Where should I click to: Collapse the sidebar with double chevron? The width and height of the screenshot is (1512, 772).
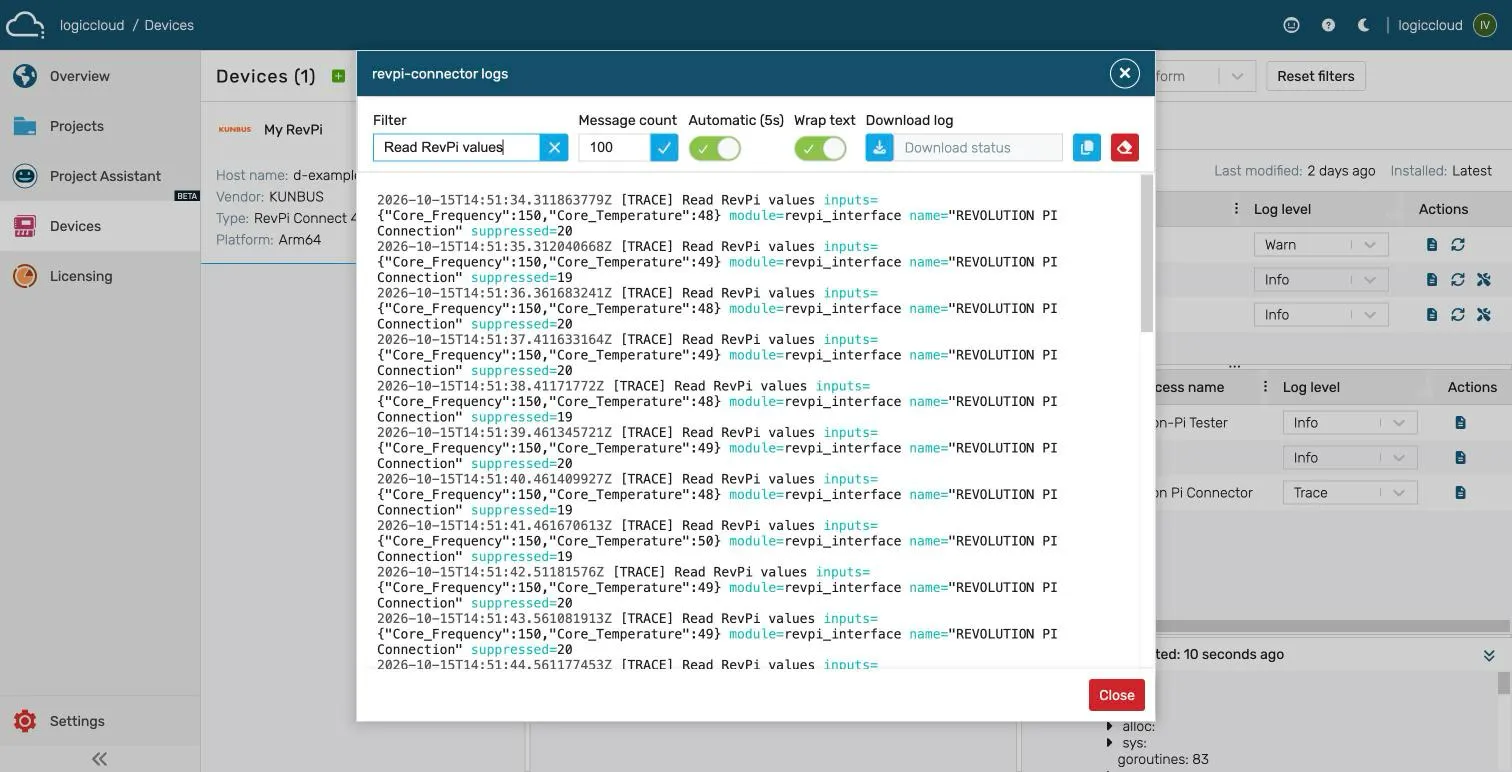[x=99, y=759]
